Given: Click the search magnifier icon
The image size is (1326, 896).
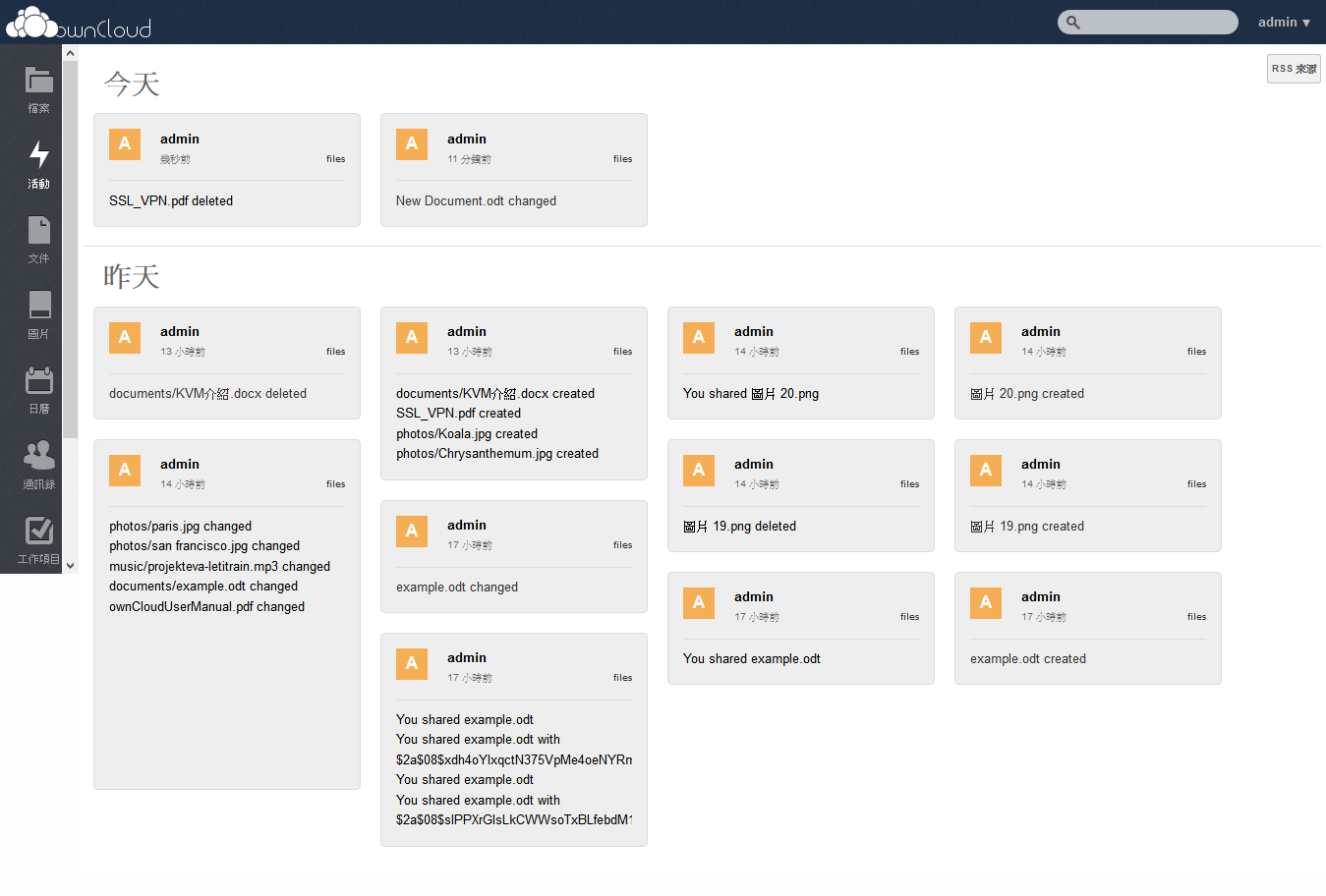Looking at the screenshot, I should pos(1073,23).
